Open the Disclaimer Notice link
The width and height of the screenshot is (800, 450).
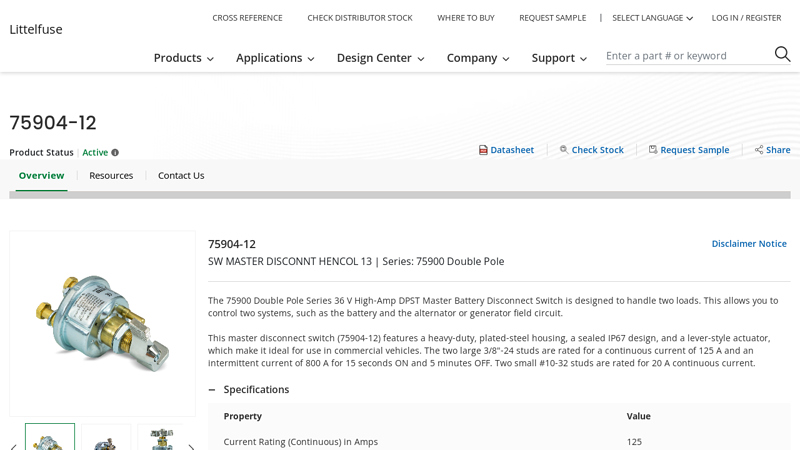(748, 244)
